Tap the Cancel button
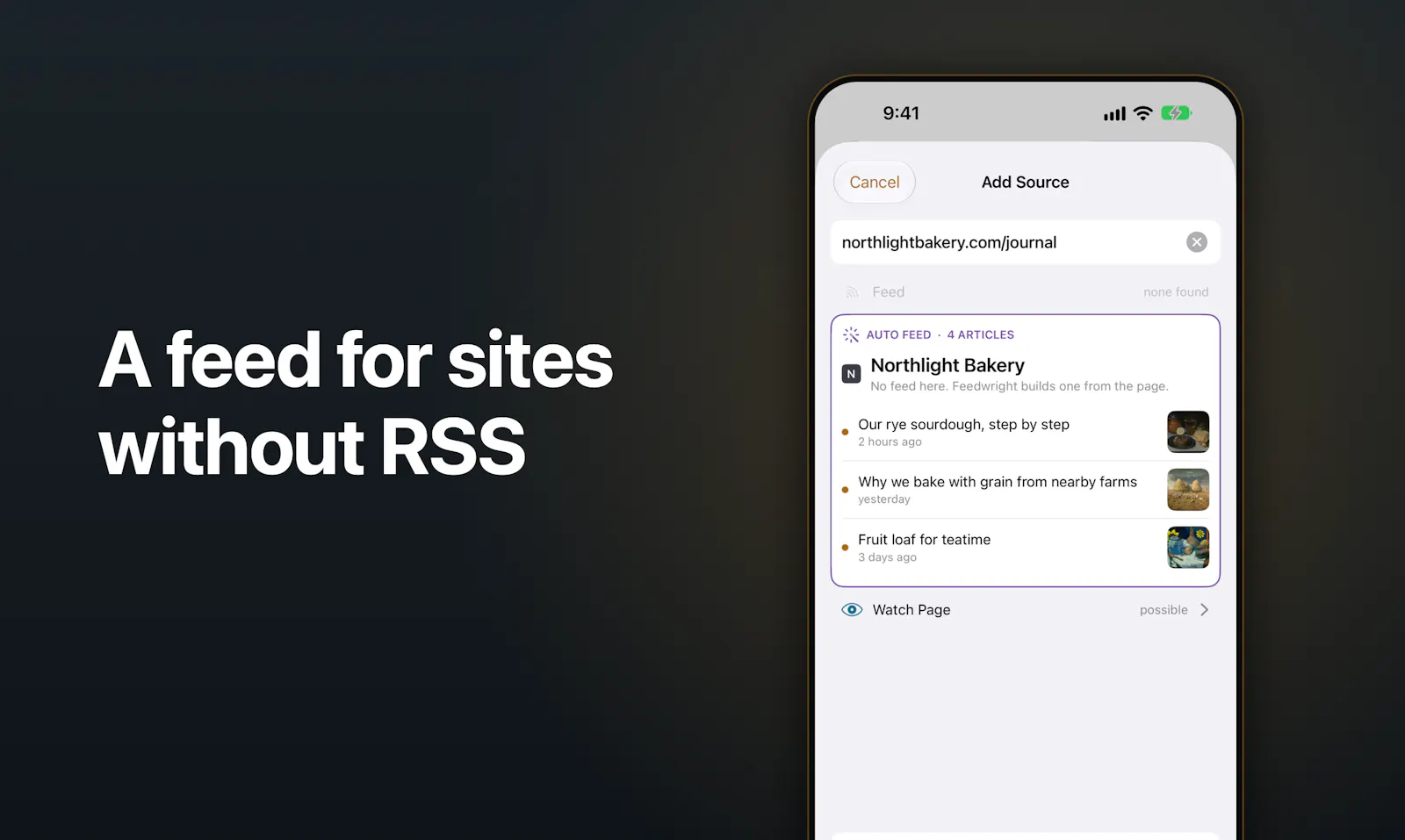The image size is (1405, 840). 875,183
